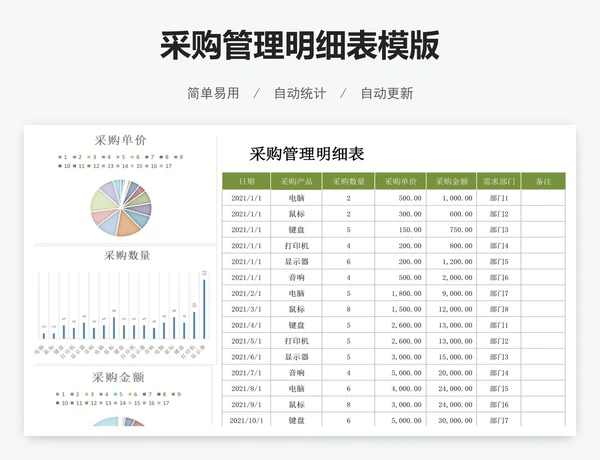
Task: Click unit price cell 4,000.00
Action: 401,389
